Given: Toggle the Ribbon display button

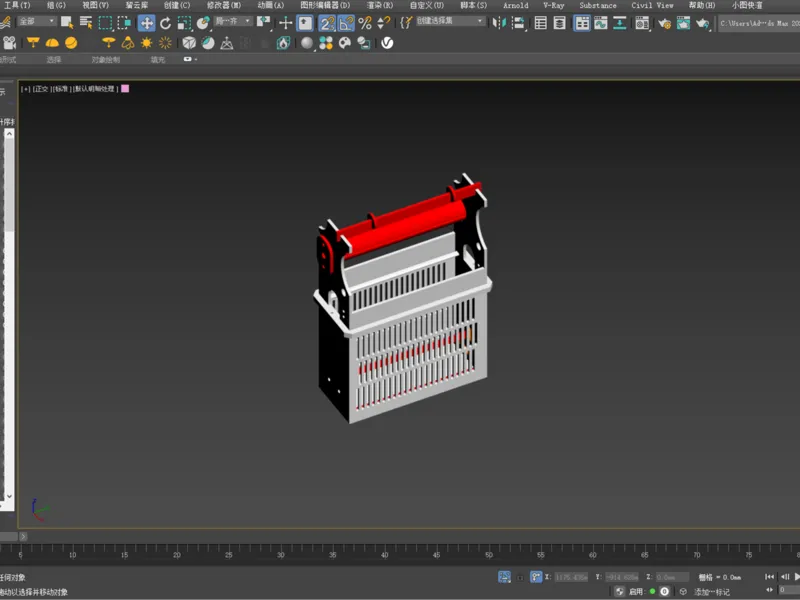Looking at the screenshot, I should [582, 23].
